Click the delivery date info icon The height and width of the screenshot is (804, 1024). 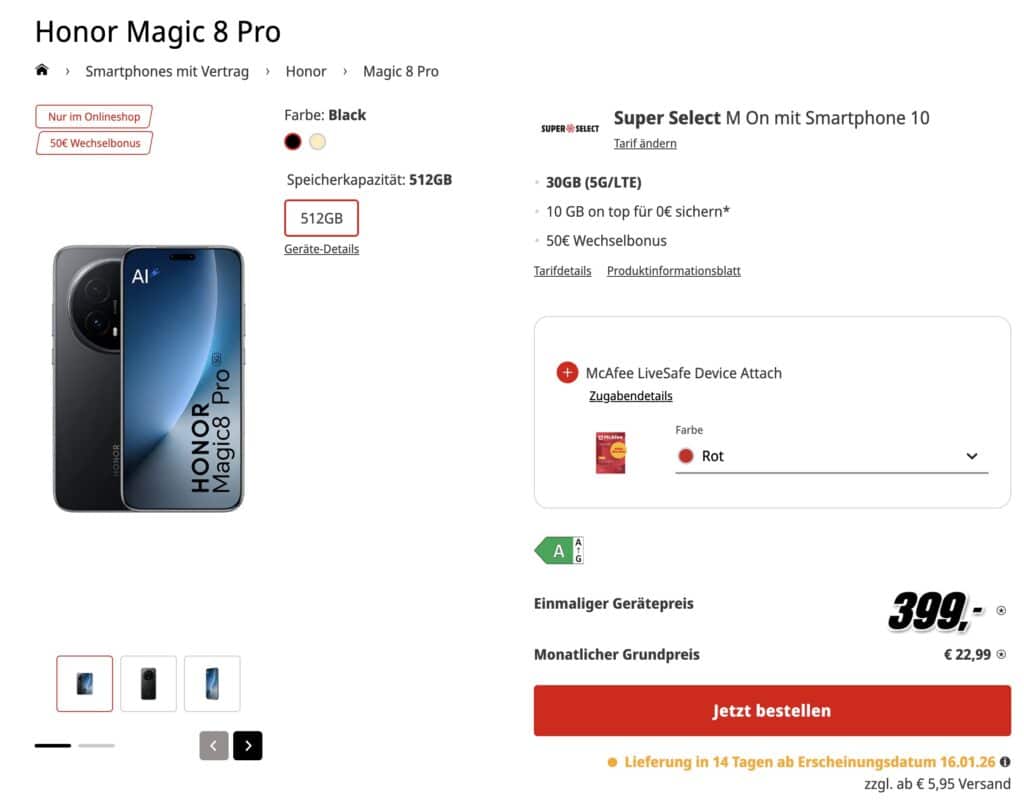point(1005,762)
